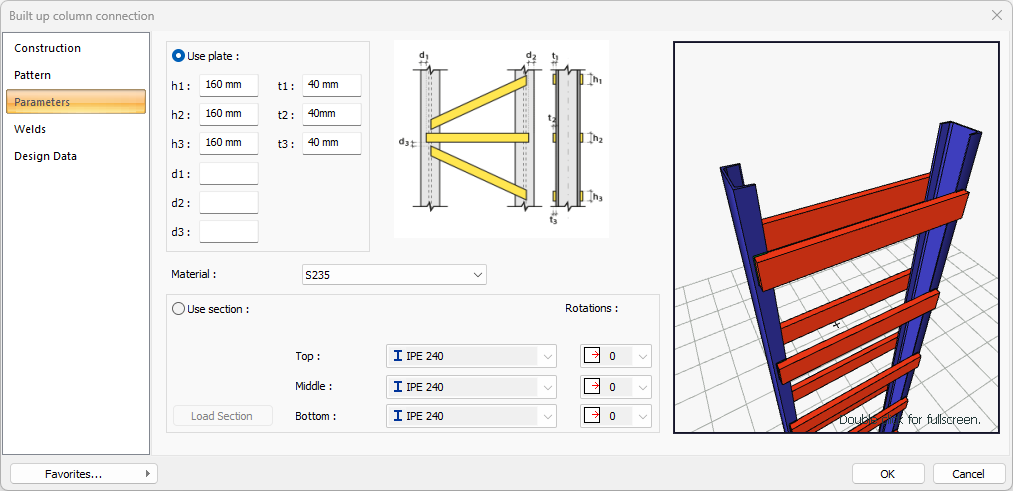
Task: Open the Bottom section IPE 240 dropdown
Action: point(471,416)
